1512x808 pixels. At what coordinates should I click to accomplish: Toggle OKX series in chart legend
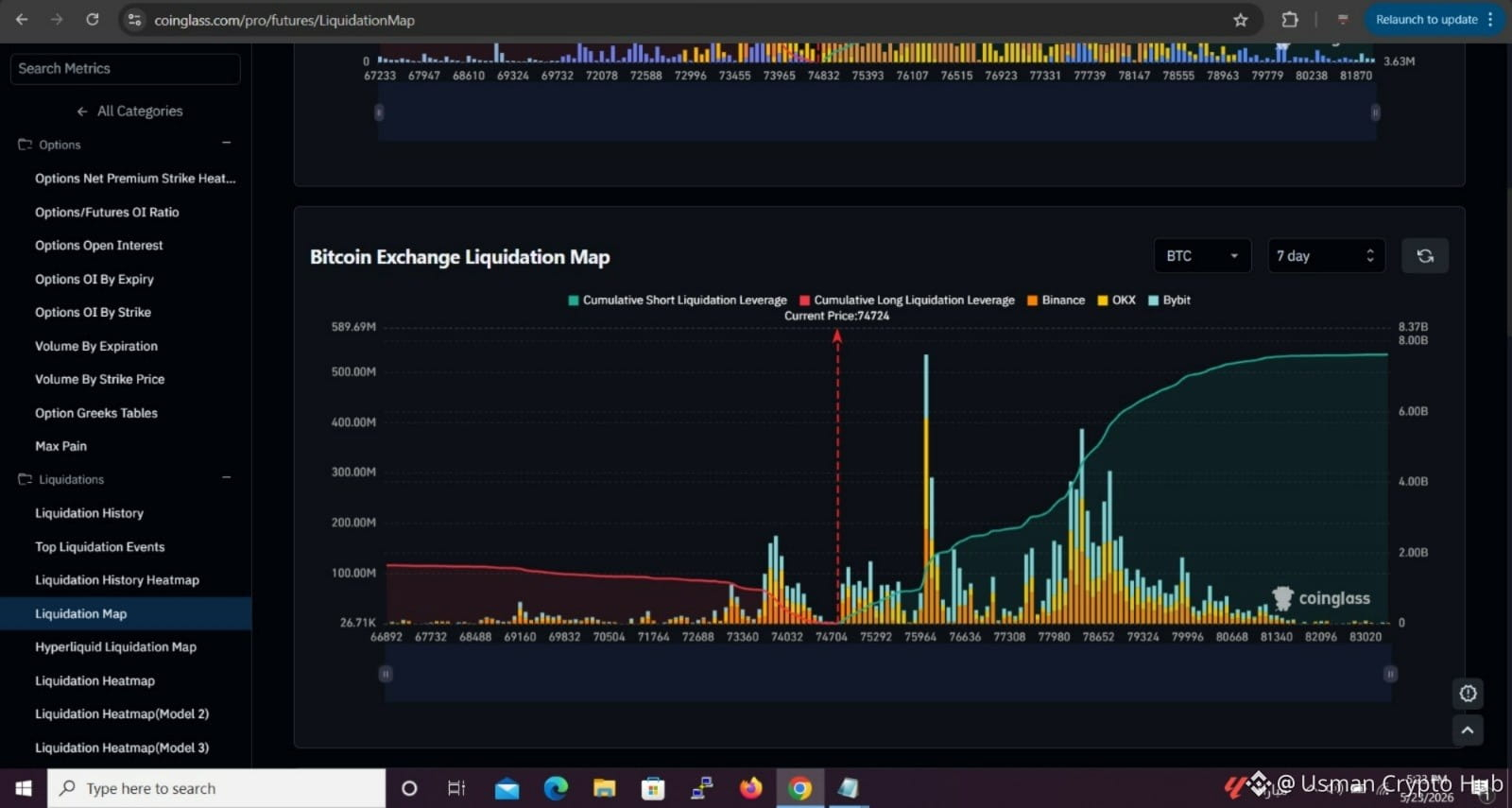click(x=1116, y=300)
